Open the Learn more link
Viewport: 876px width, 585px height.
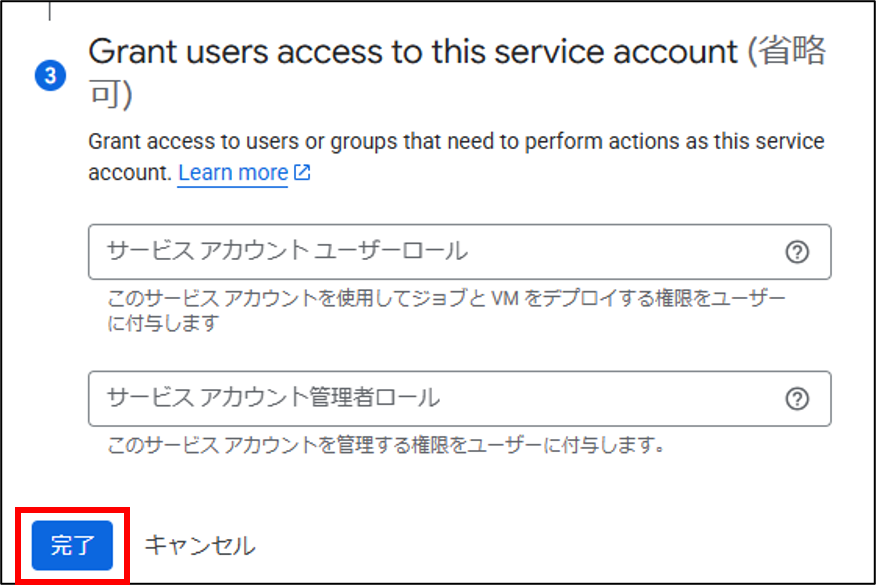(x=232, y=173)
